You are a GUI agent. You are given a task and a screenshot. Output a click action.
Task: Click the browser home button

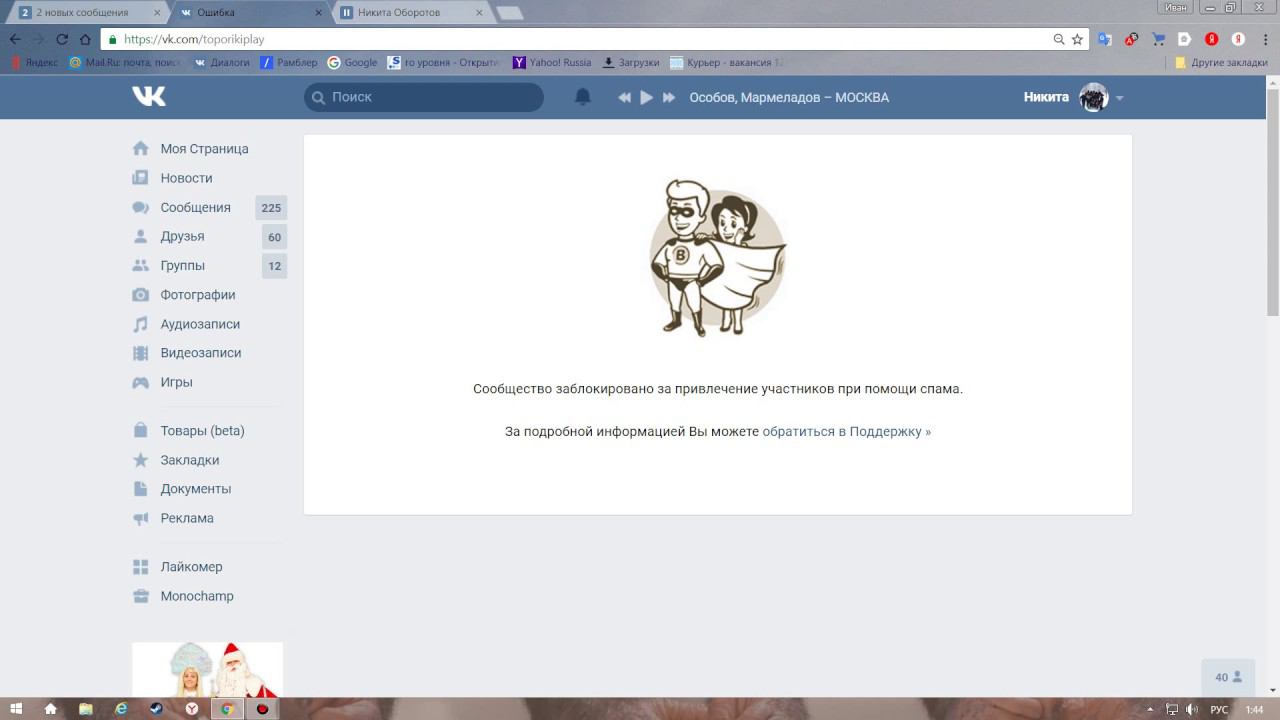[85, 39]
